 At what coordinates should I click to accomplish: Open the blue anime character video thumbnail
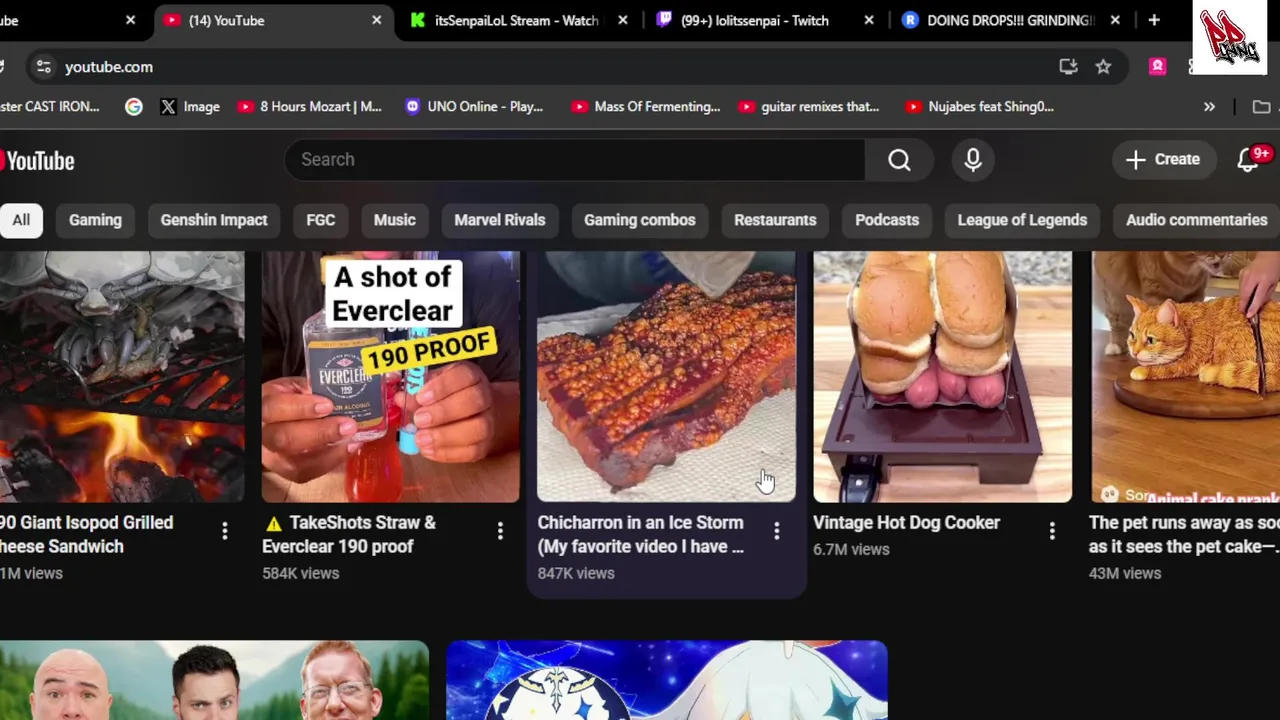point(667,680)
